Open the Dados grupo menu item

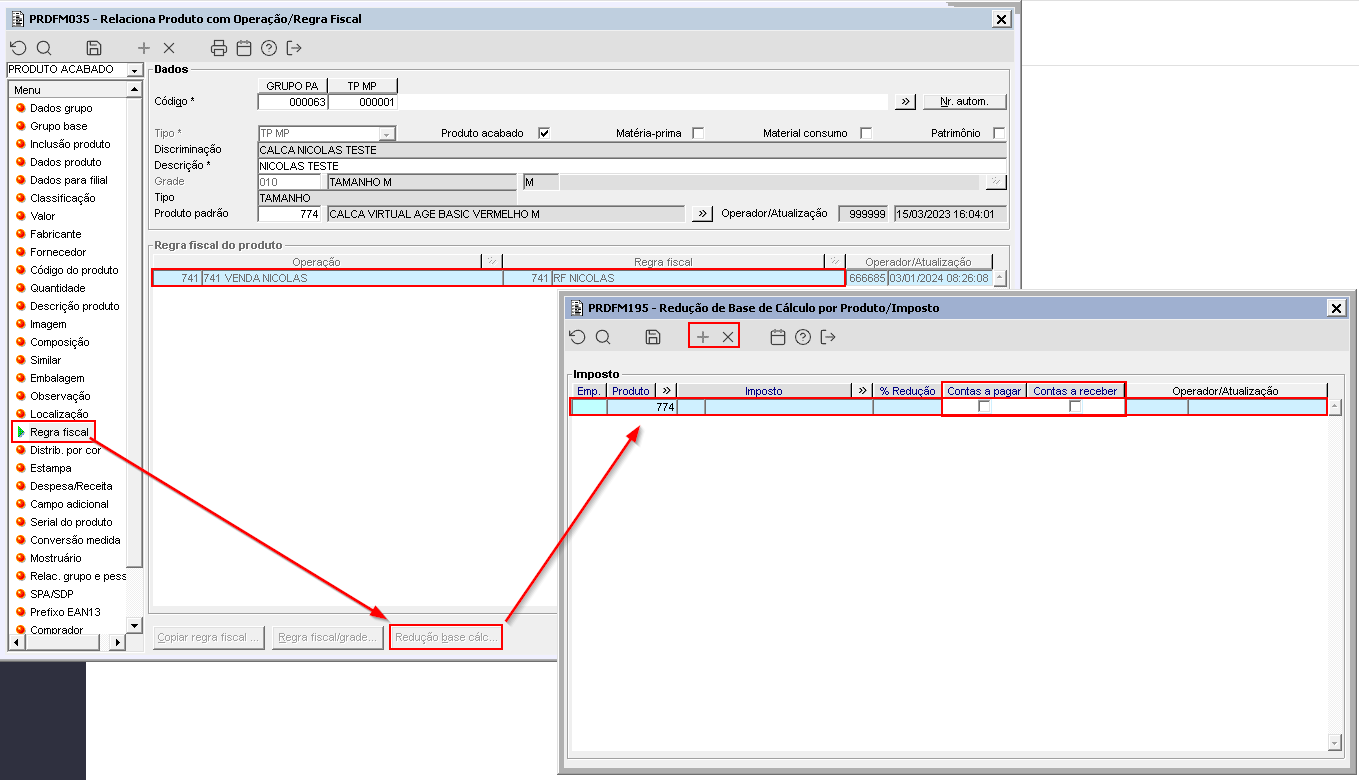click(61, 108)
